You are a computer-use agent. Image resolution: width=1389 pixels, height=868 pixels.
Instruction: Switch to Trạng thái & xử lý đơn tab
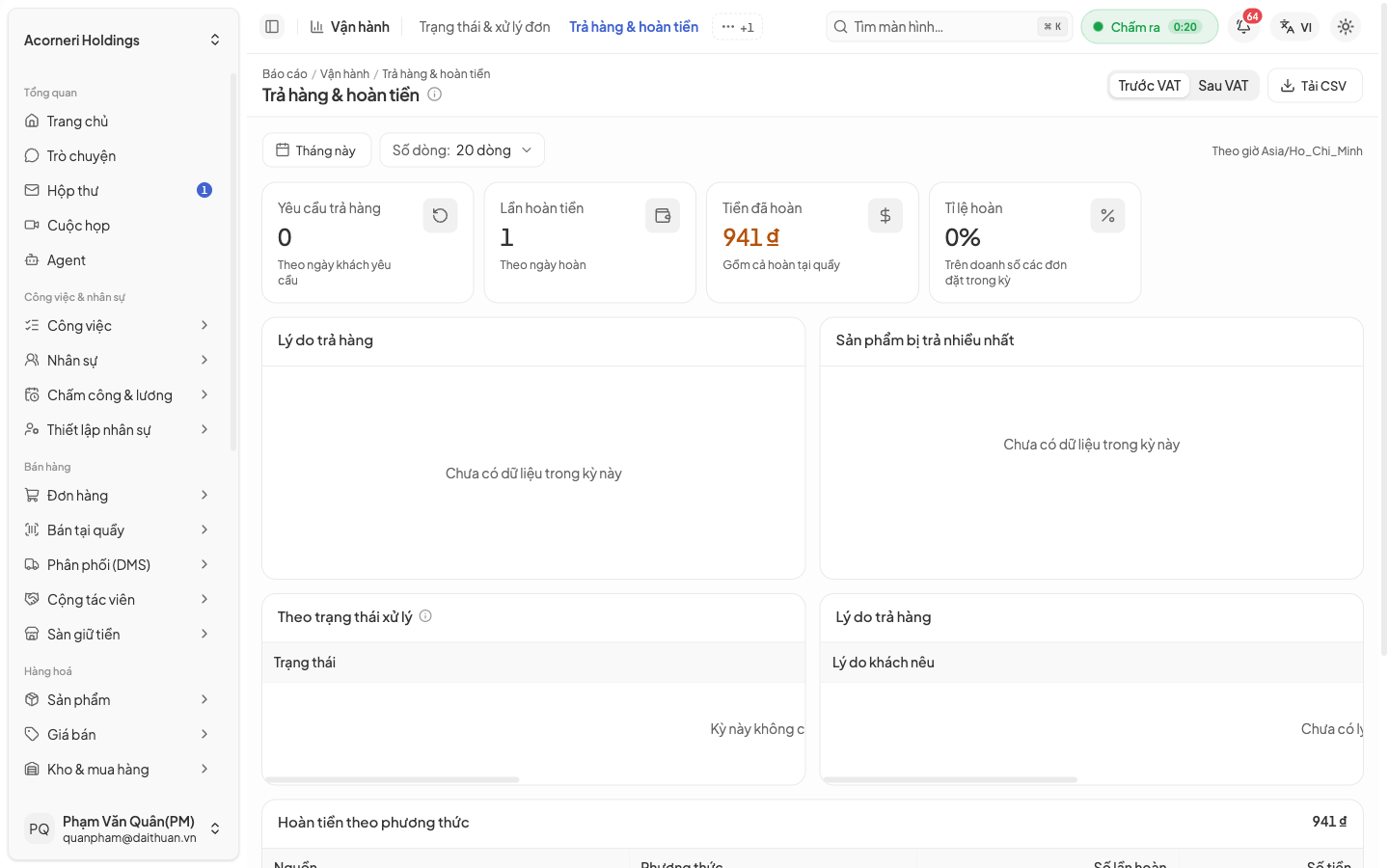pyautogui.click(x=484, y=27)
